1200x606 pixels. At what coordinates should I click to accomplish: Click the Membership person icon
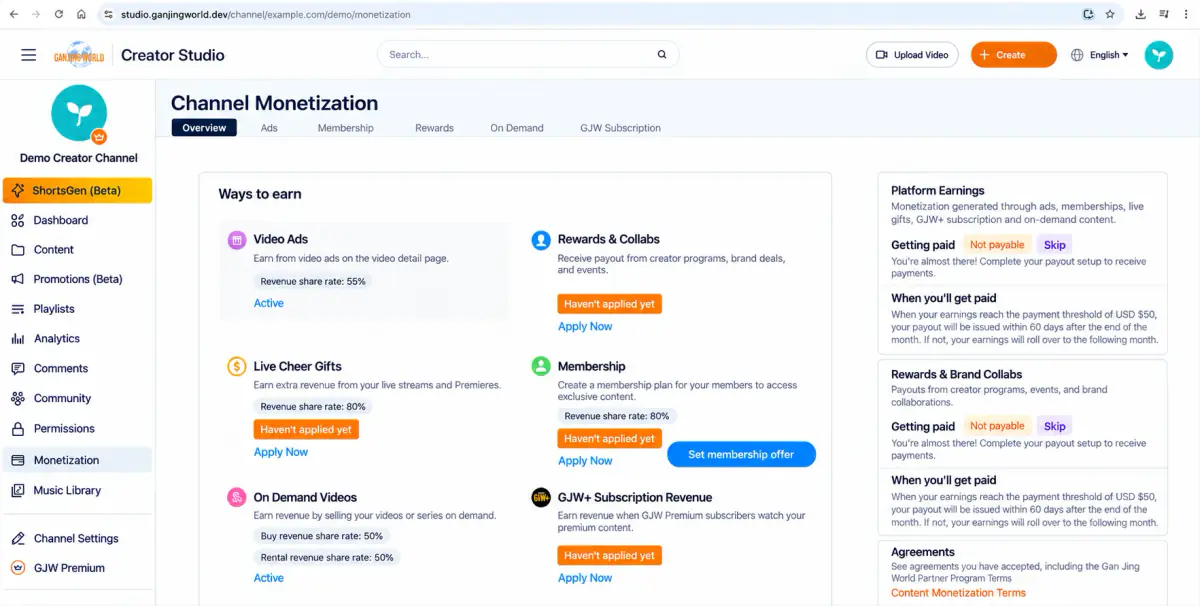click(x=541, y=367)
